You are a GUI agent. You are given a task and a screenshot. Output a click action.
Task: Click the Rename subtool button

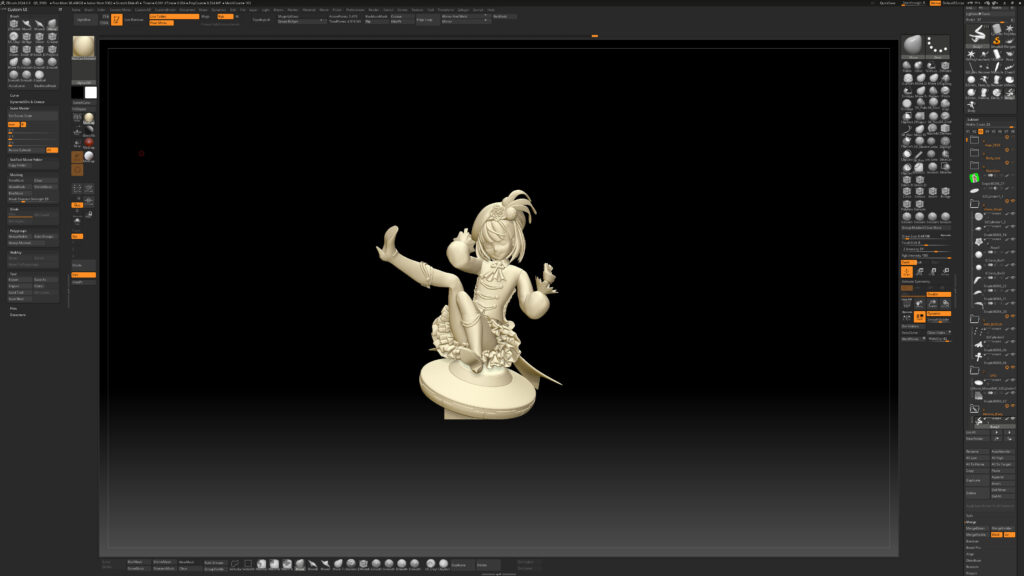pos(975,451)
